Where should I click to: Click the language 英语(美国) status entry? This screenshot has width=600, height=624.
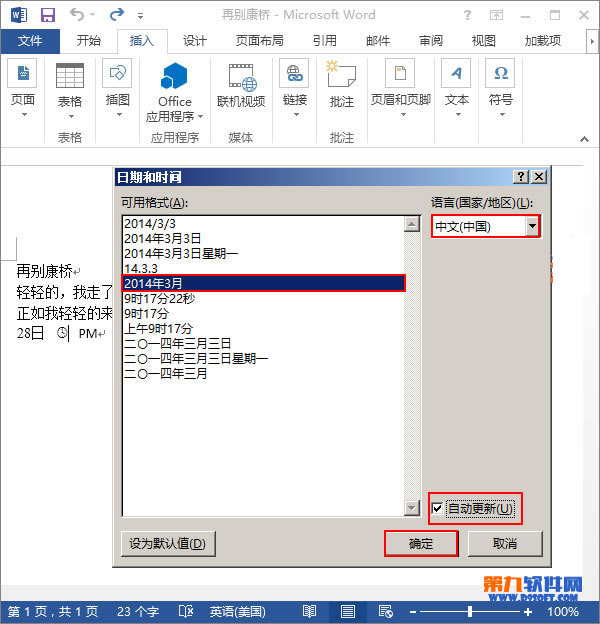[x=238, y=611]
